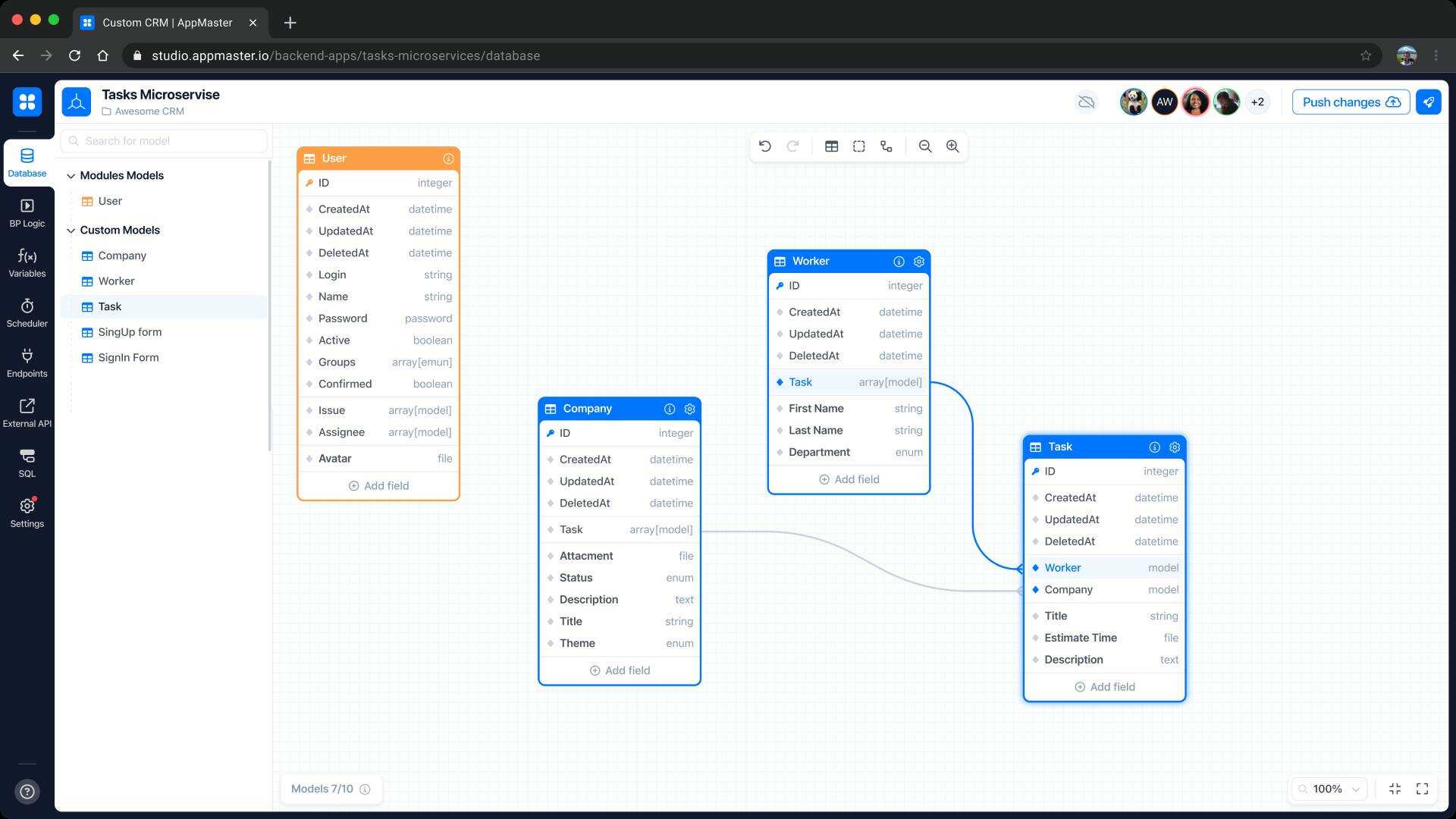Switch to the Endpoints sidebar section
This screenshot has width=1456, height=819.
(27, 363)
